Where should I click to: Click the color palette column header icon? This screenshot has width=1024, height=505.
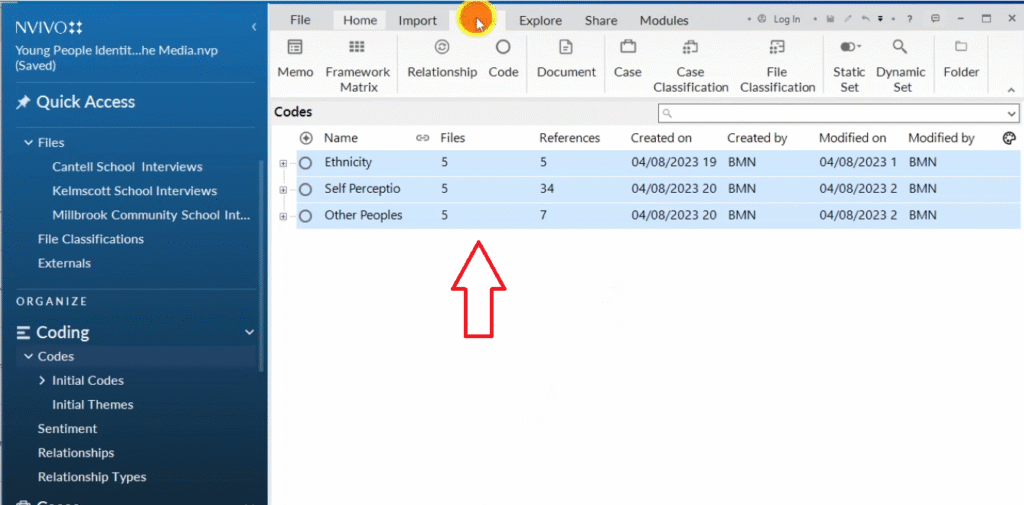pos(1009,138)
